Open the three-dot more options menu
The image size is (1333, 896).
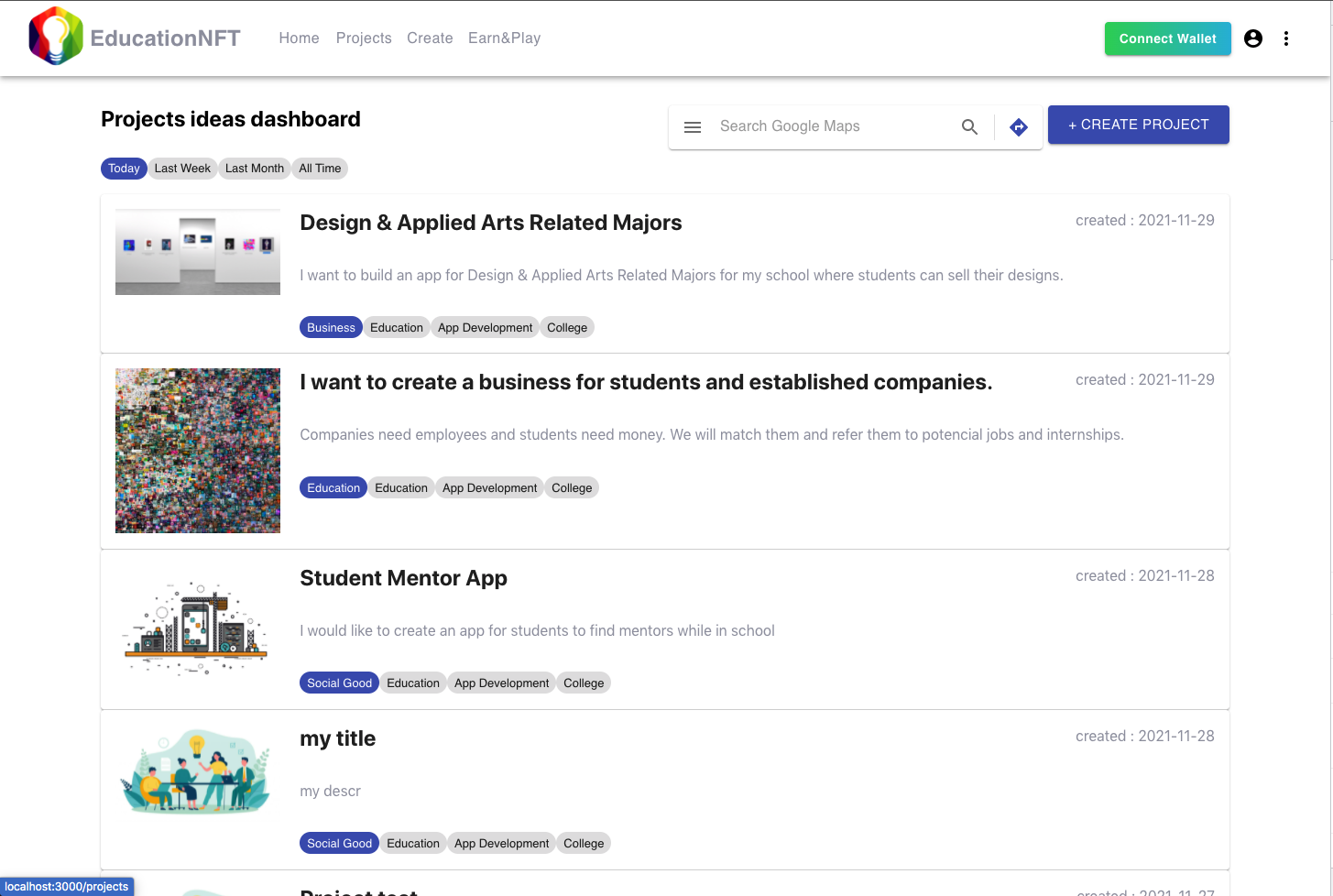click(1286, 38)
